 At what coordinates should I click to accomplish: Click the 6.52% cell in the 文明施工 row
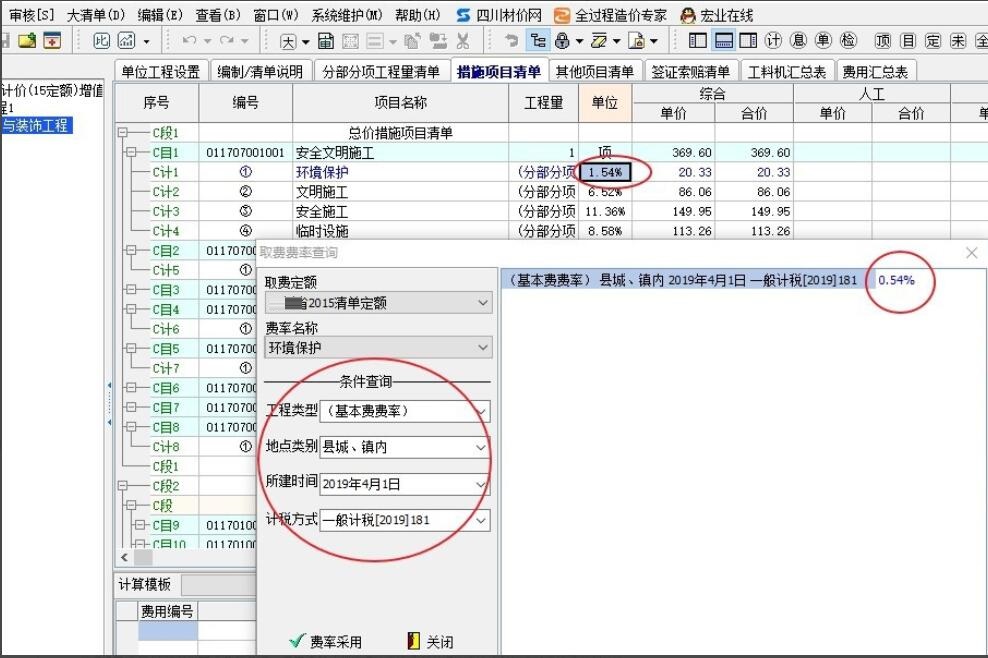pos(605,192)
